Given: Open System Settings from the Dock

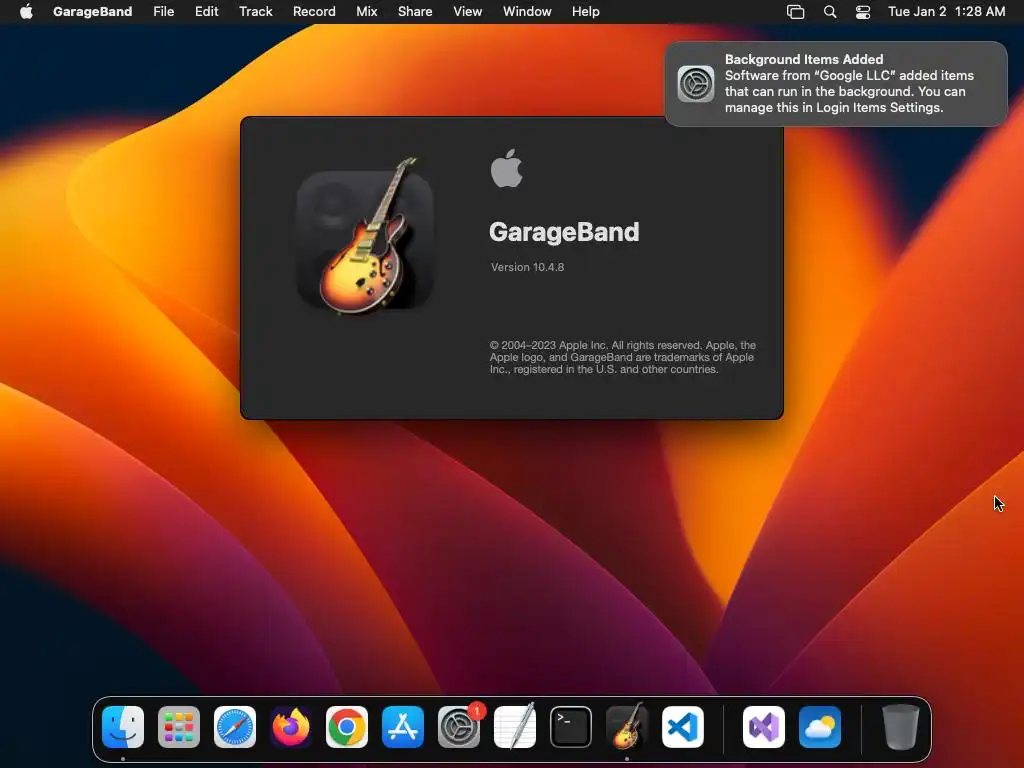Looking at the screenshot, I should tap(459, 727).
